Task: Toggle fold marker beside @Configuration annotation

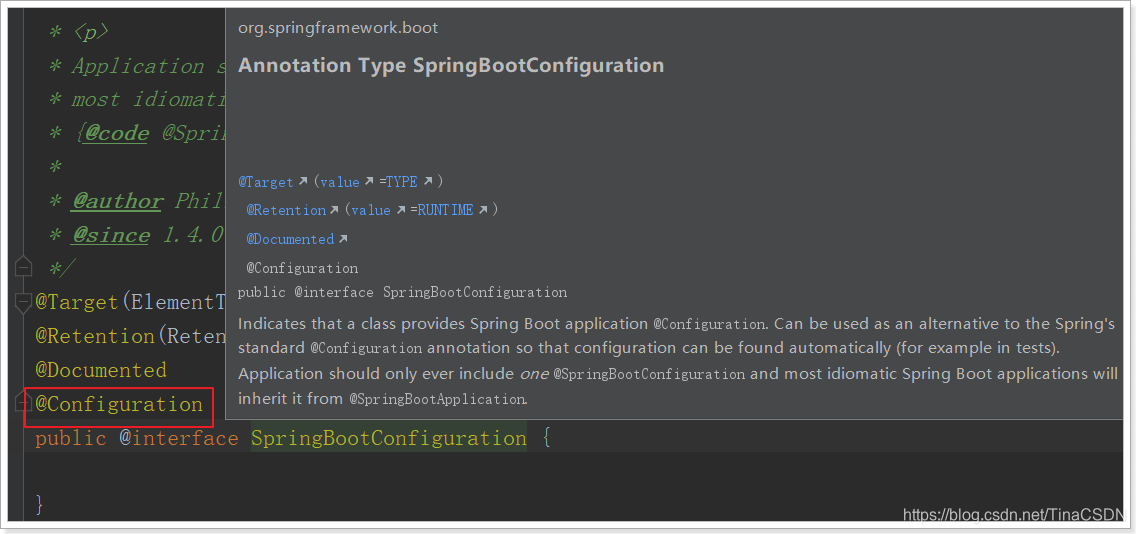Action: tap(24, 403)
